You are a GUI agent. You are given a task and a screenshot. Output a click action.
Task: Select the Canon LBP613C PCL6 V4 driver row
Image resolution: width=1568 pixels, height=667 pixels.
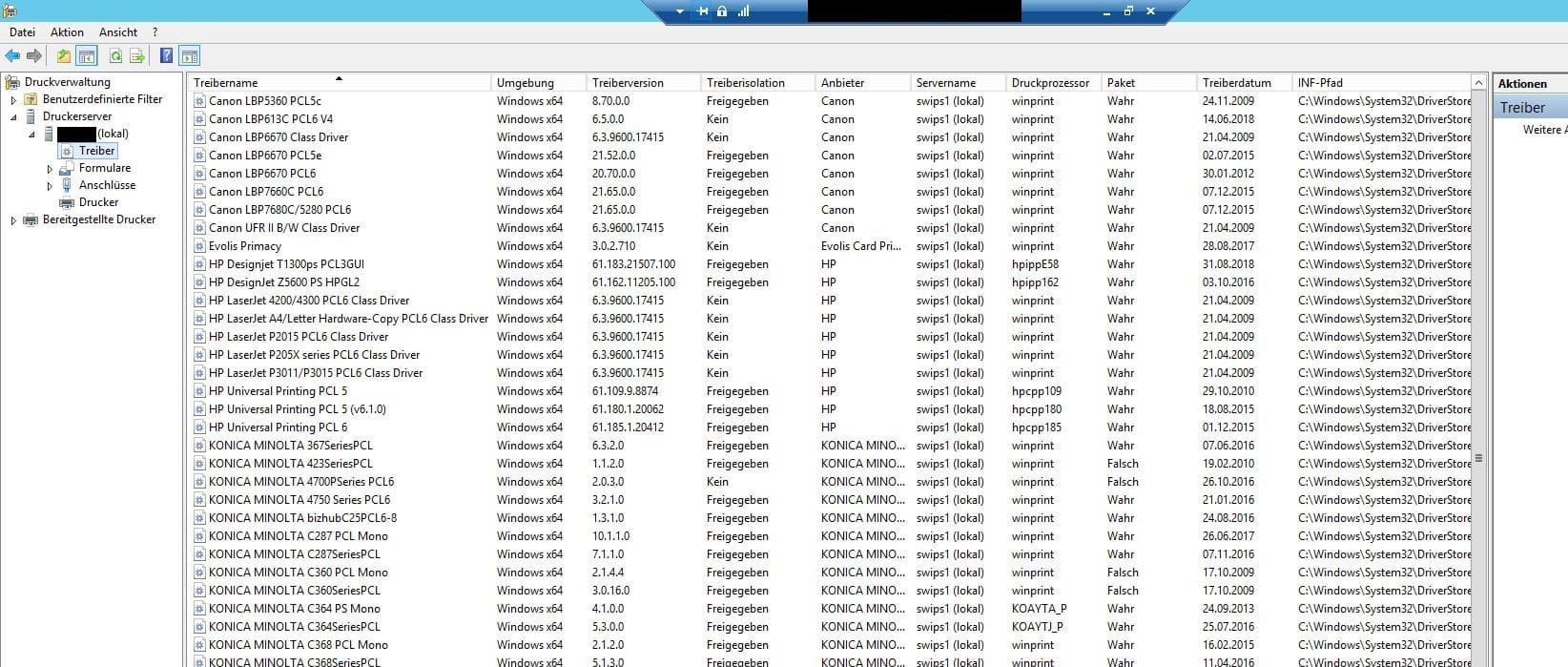(x=830, y=119)
